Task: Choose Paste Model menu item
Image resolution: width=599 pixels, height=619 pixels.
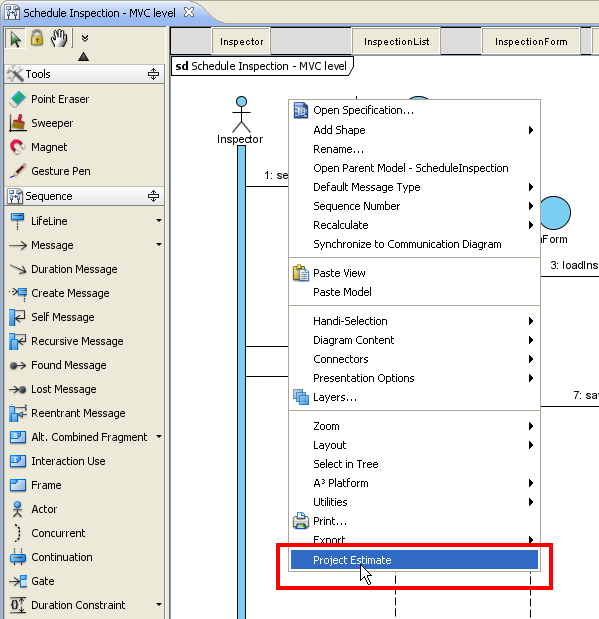Action: point(415,292)
